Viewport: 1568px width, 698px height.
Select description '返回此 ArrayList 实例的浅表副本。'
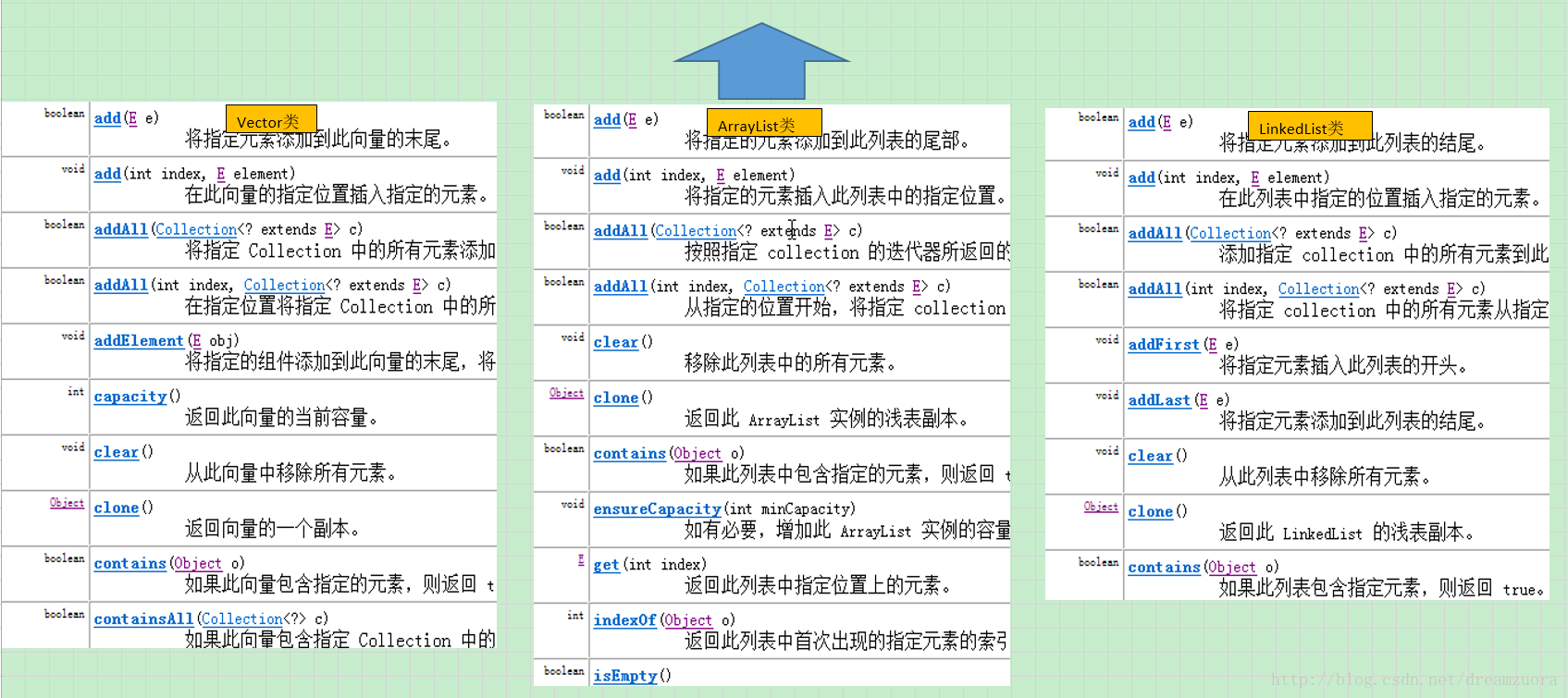[827, 420]
